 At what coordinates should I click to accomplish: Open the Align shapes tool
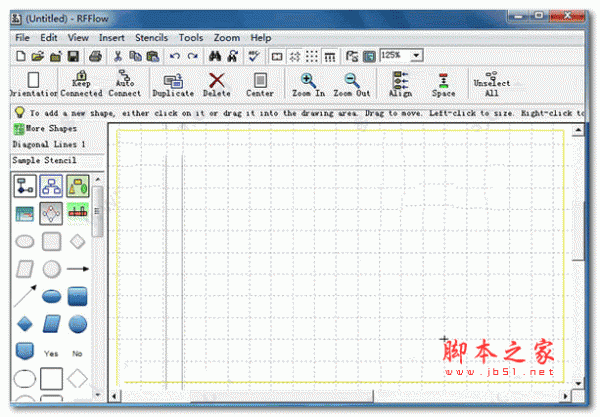(400, 84)
